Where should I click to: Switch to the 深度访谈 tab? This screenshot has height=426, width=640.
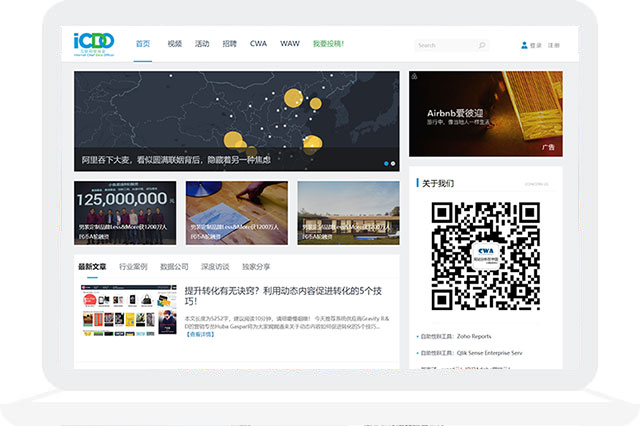point(215,266)
